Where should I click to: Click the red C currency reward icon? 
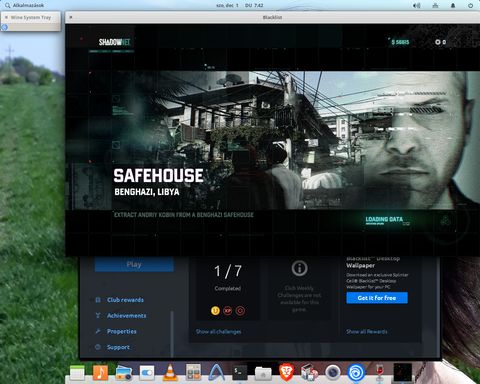tap(240, 311)
